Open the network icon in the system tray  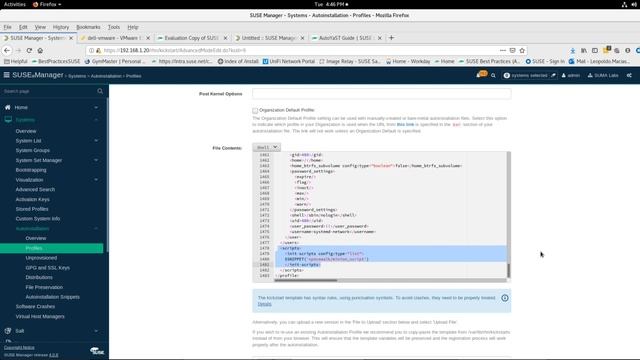click(x=624, y=4)
